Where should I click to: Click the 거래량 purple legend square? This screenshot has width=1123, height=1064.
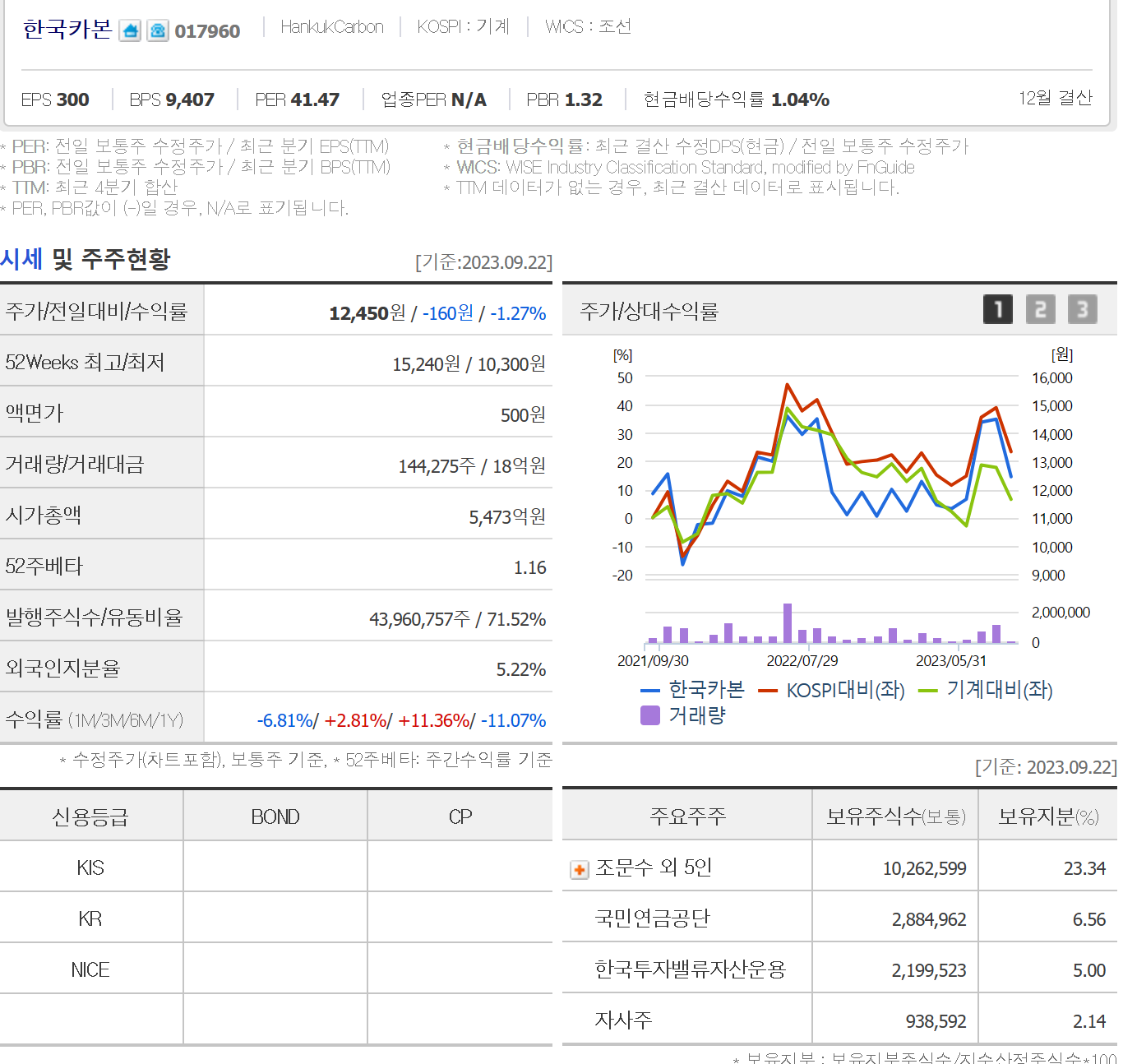650,715
